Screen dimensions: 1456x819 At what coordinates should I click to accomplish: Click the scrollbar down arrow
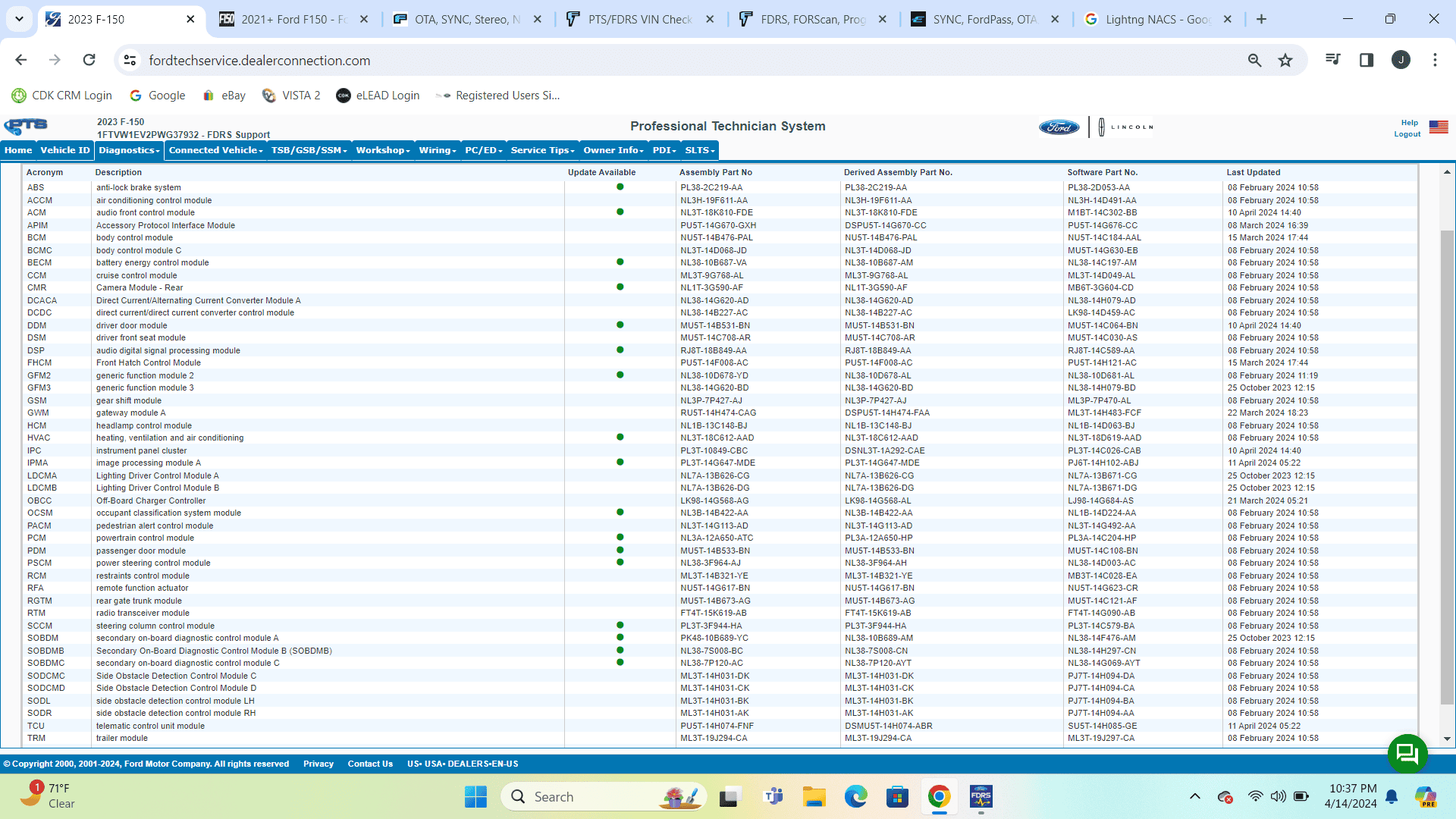1447,739
